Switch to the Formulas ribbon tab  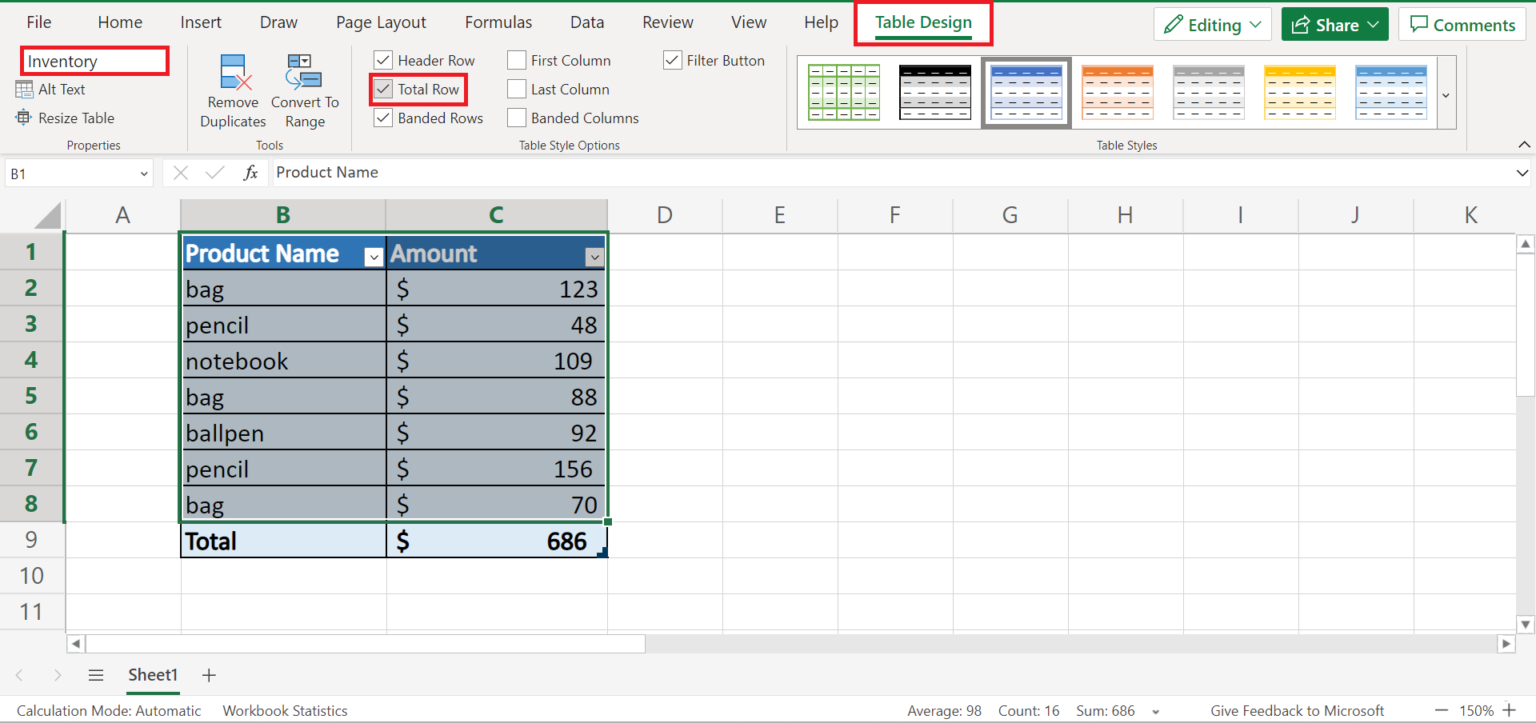tap(498, 22)
